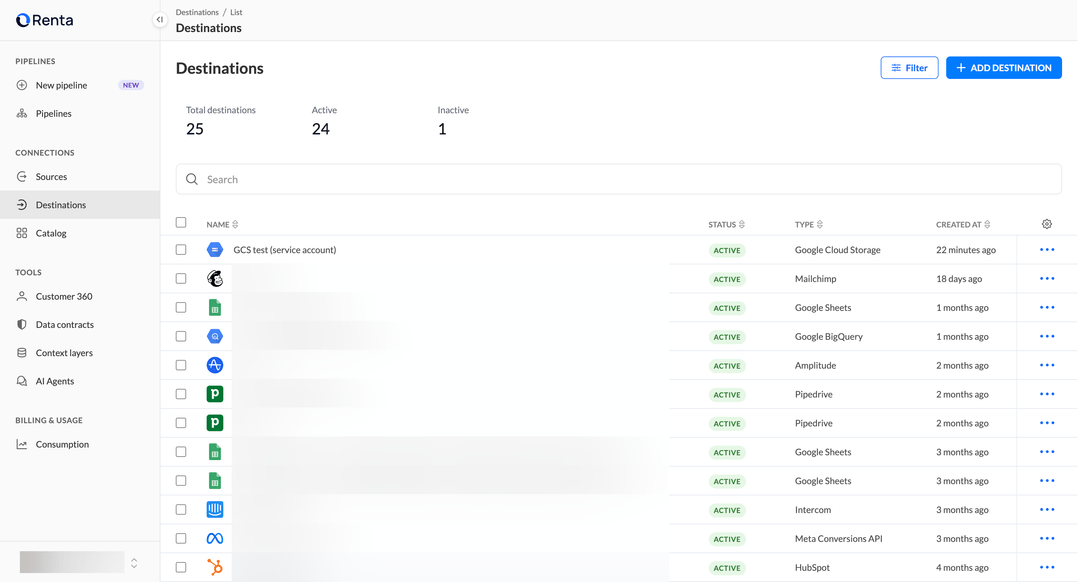The image size is (1080, 582).
Task: Sort the table by the STATUS column
Action: 727,225
